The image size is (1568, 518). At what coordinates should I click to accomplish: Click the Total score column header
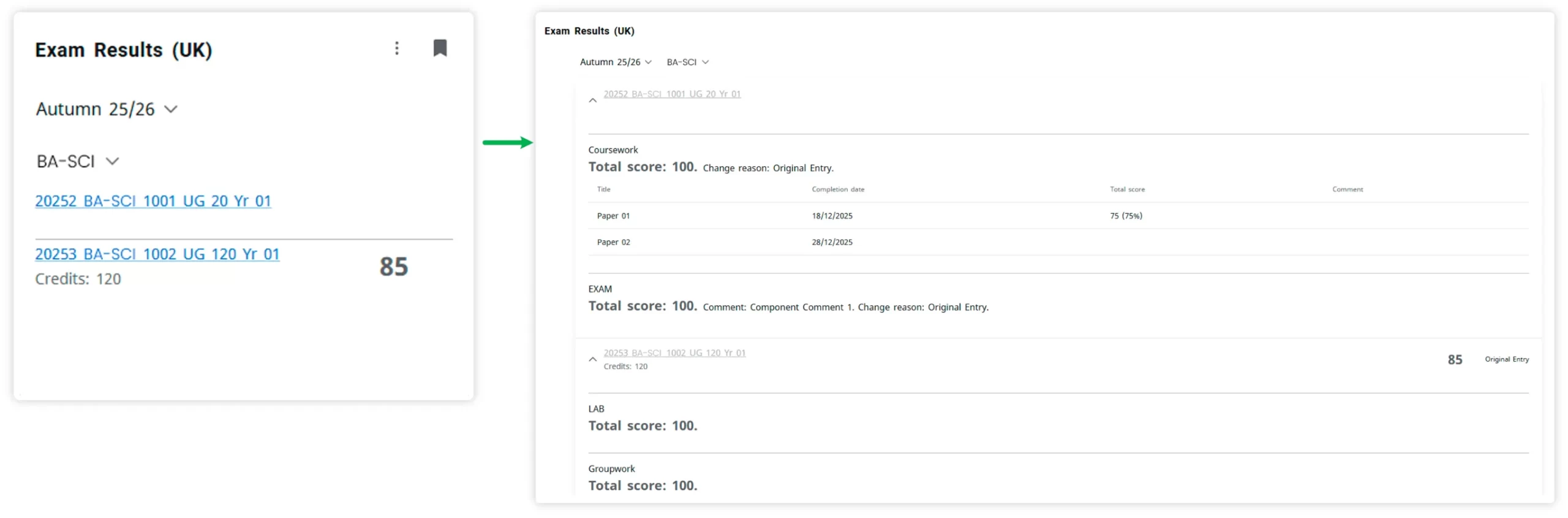[x=1127, y=189]
